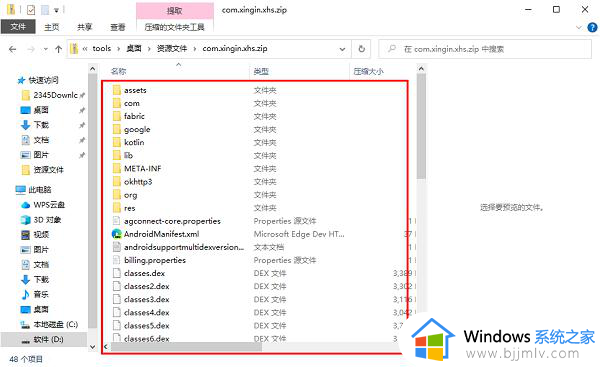Image resolution: width=600 pixels, height=367 pixels.
Task: Go up one folder level arrow
Action: [58, 49]
